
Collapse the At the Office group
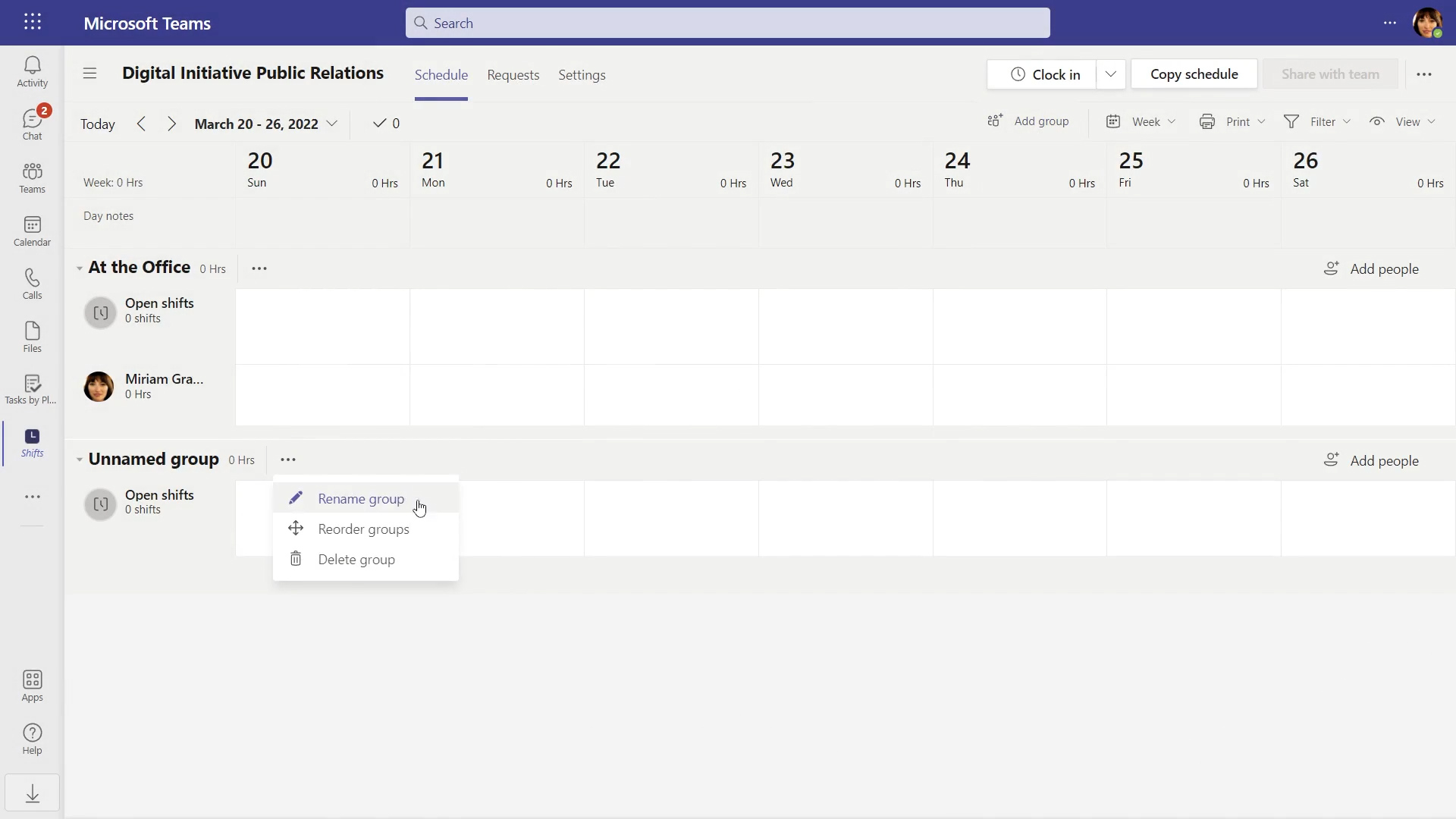79,268
